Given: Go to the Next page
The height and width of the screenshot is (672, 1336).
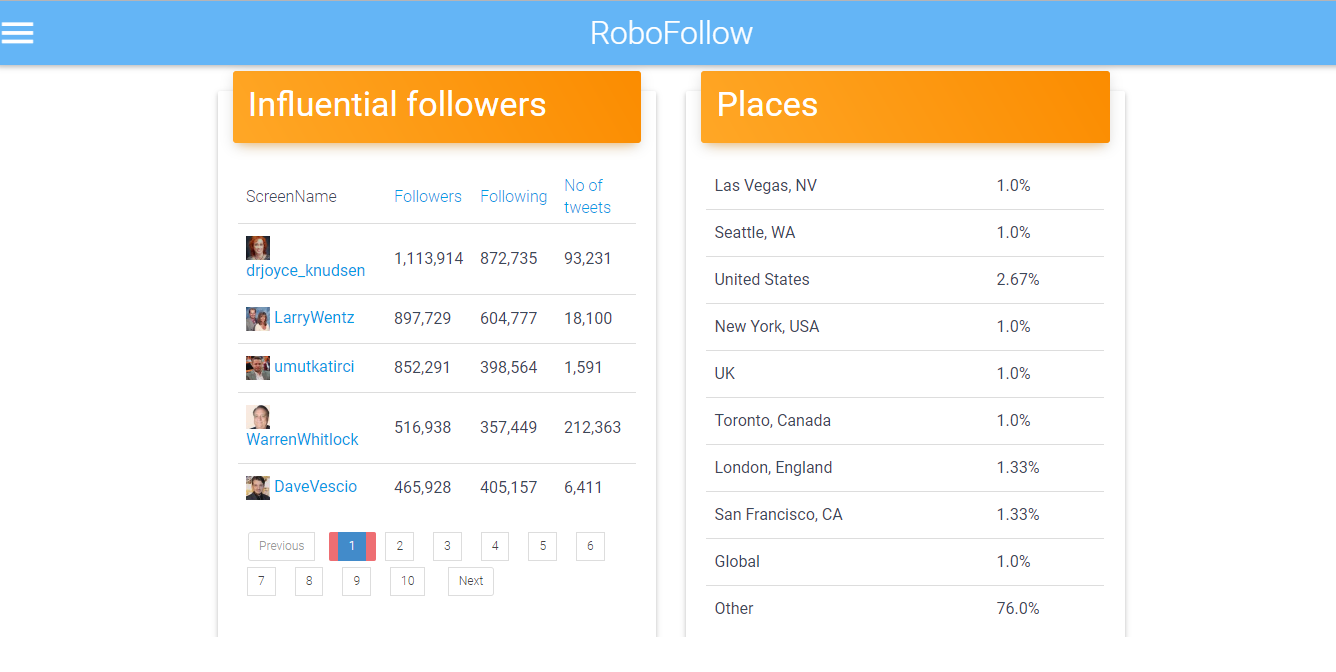Looking at the screenshot, I should 471,581.
